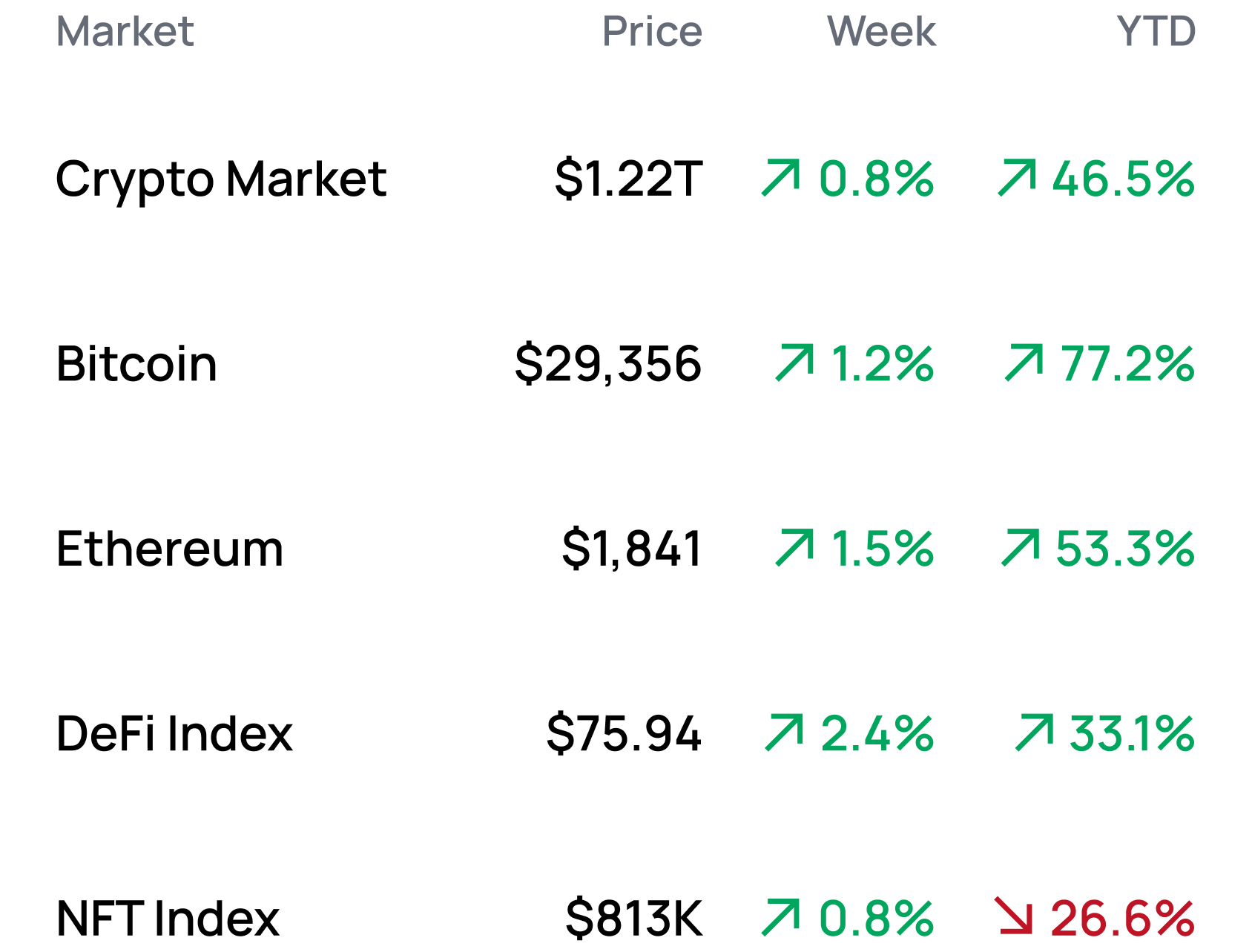Click the DeFi Index YTD up arrow

click(1035, 733)
